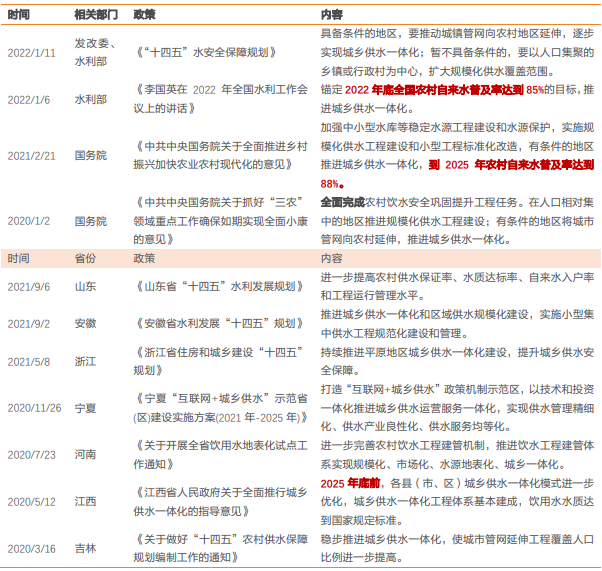Screen dimensions: 602x571
Task: Click policy about "三农"领域重点工作
Action: [221, 221]
